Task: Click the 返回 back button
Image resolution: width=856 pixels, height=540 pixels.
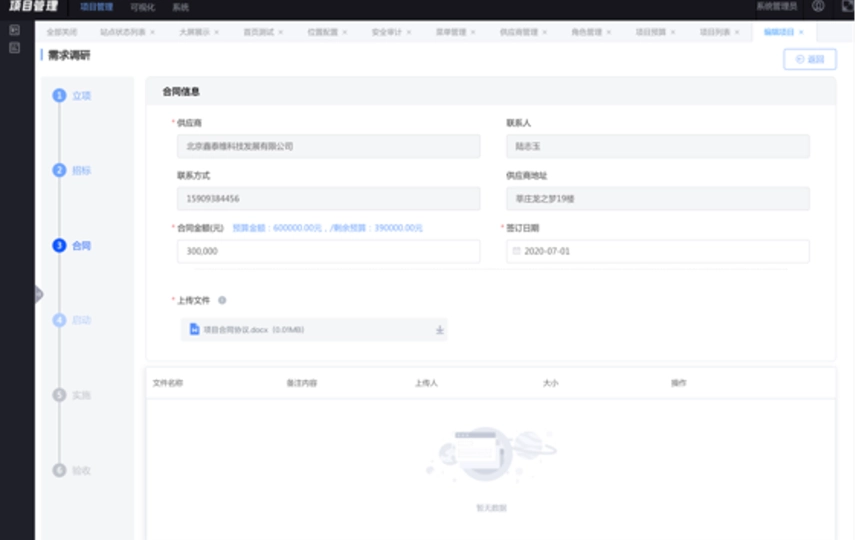Action: [x=810, y=60]
